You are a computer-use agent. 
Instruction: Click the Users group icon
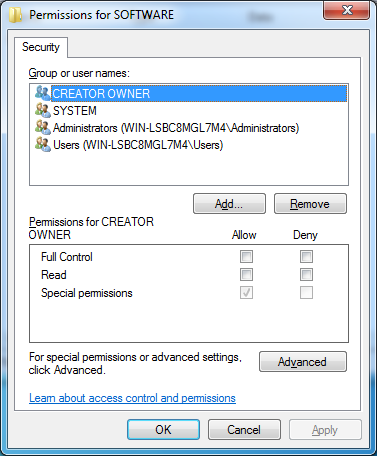point(43,145)
